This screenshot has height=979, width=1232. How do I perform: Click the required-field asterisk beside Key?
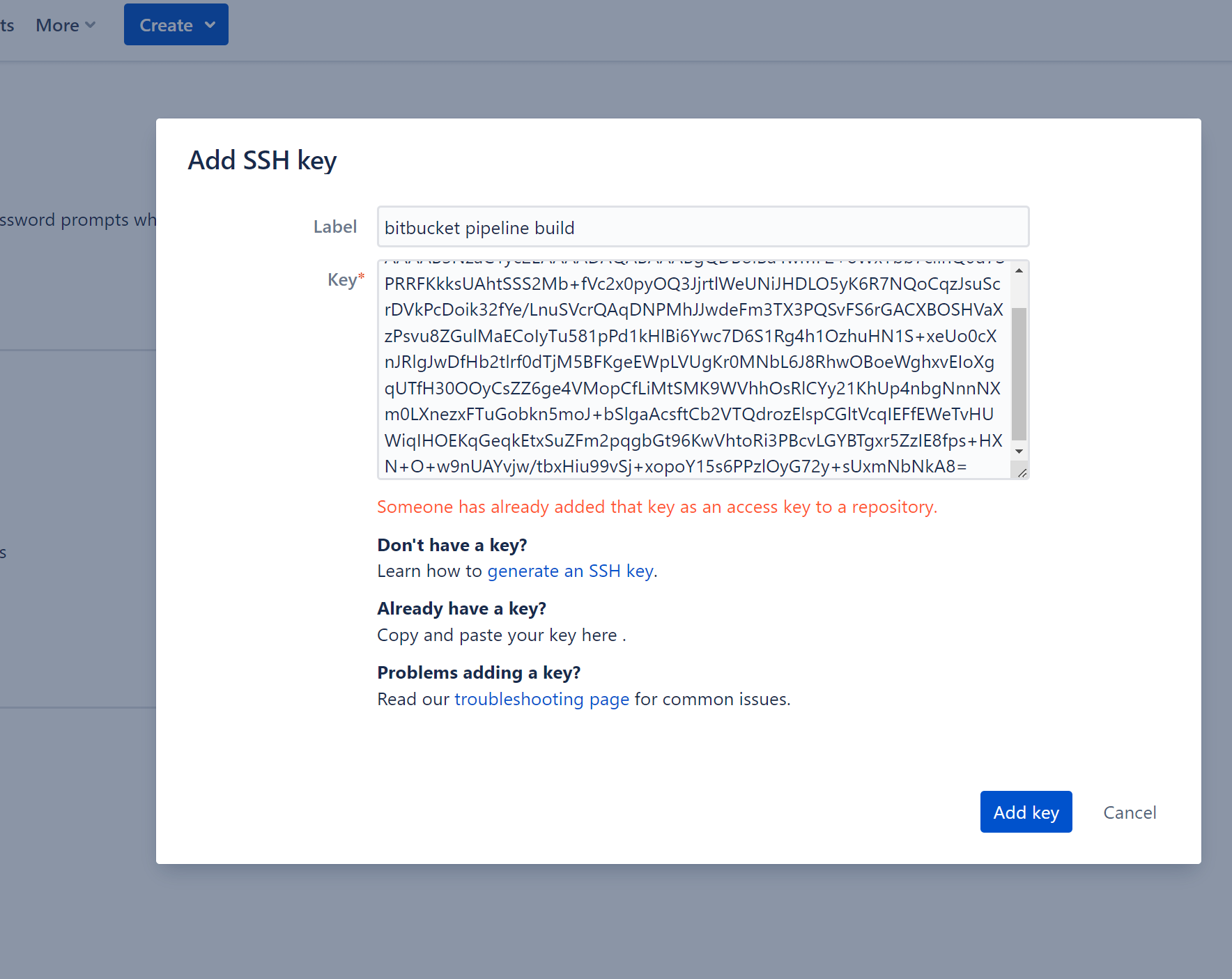click(362, 275)
